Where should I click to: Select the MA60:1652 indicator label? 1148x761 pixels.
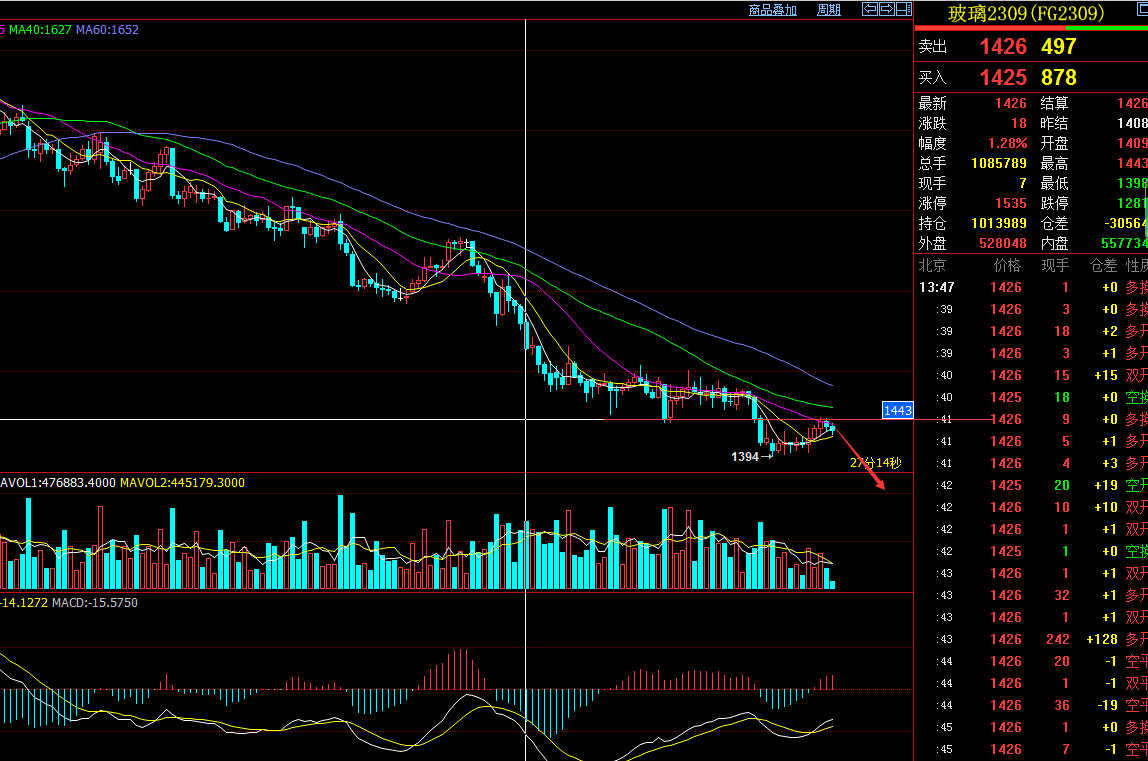(107, 30)
